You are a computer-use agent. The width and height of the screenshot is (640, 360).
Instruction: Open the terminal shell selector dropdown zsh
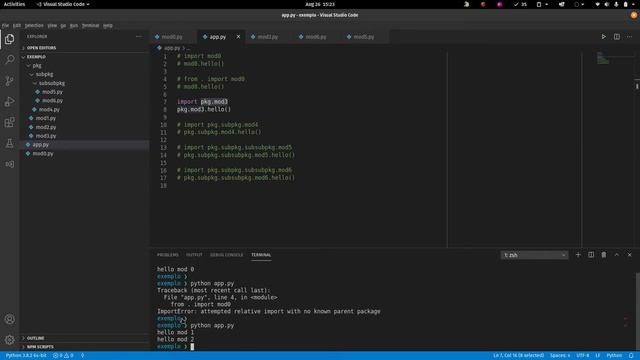coord(534,255)
